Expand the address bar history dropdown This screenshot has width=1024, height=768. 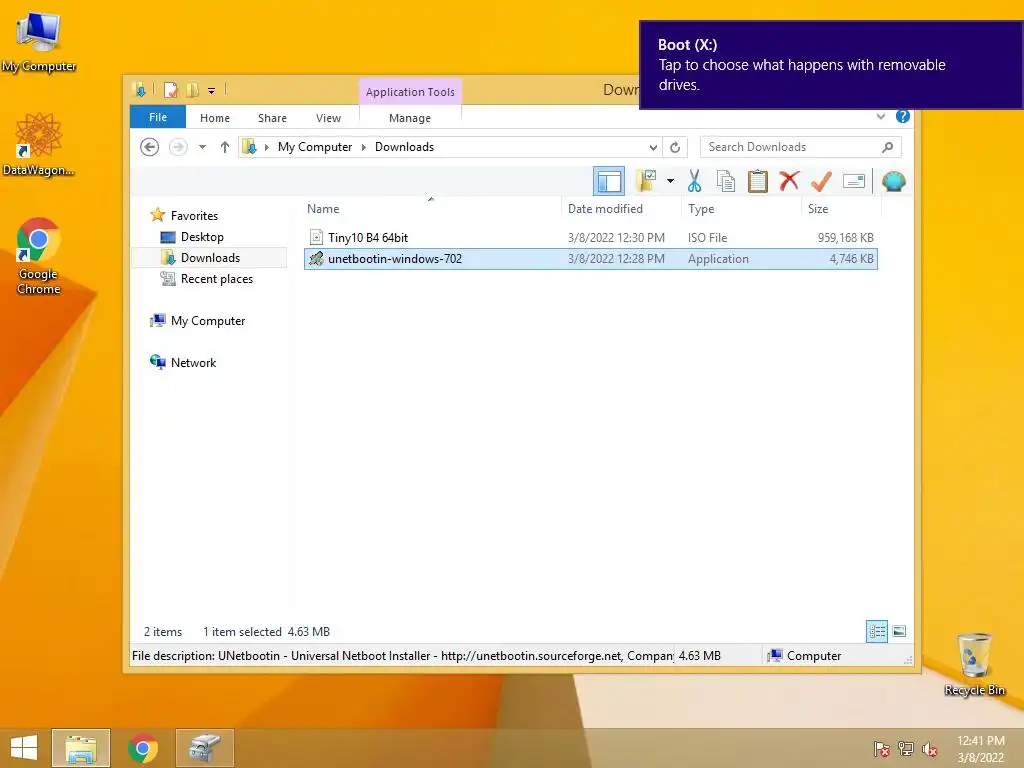653,148
